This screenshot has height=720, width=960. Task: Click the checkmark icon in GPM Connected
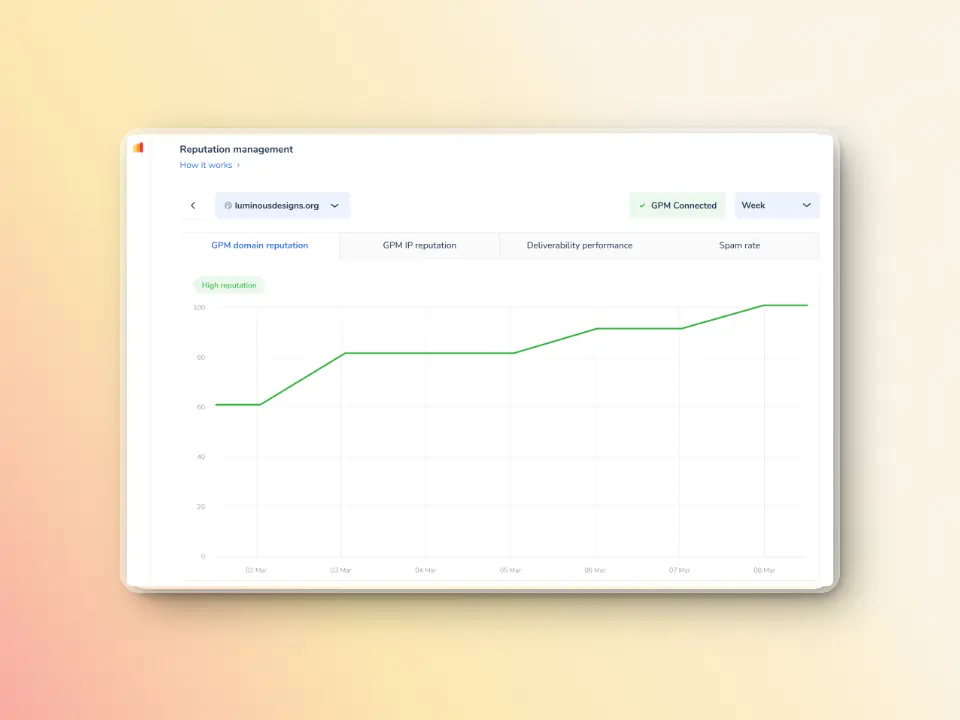pyautogui.click(x=642, y=206)
